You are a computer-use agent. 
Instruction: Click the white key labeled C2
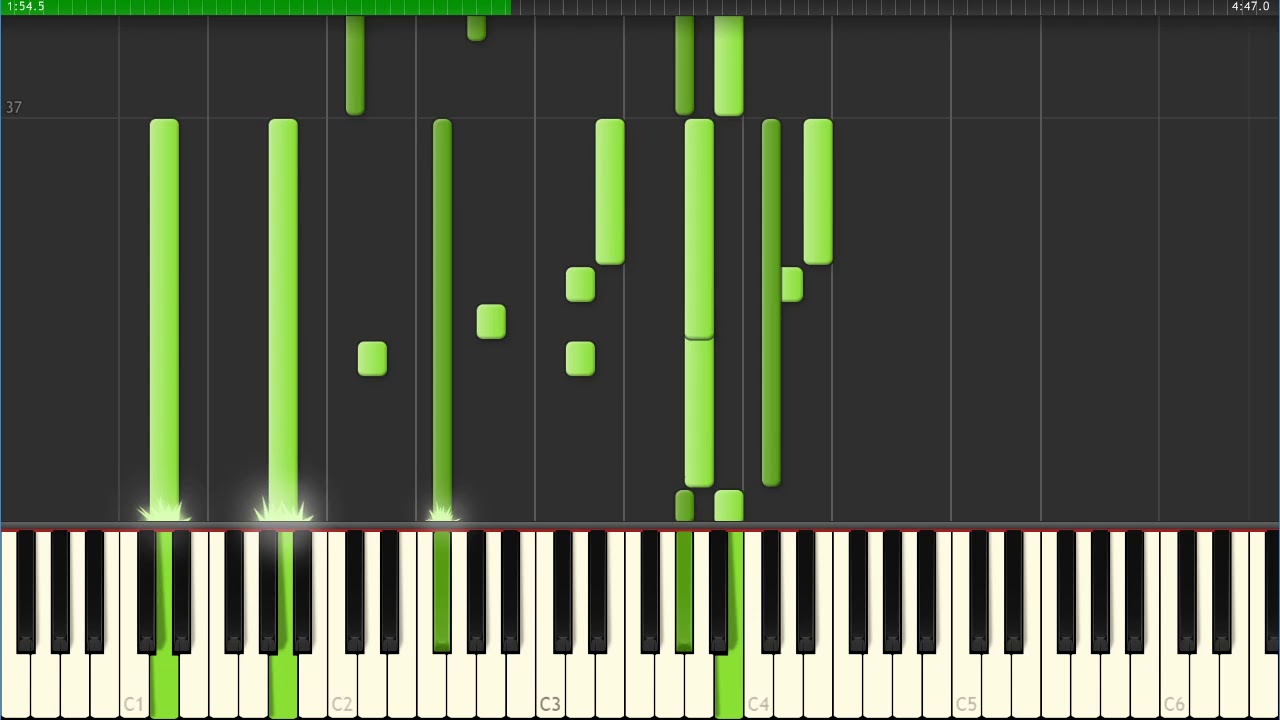(342, 680)
